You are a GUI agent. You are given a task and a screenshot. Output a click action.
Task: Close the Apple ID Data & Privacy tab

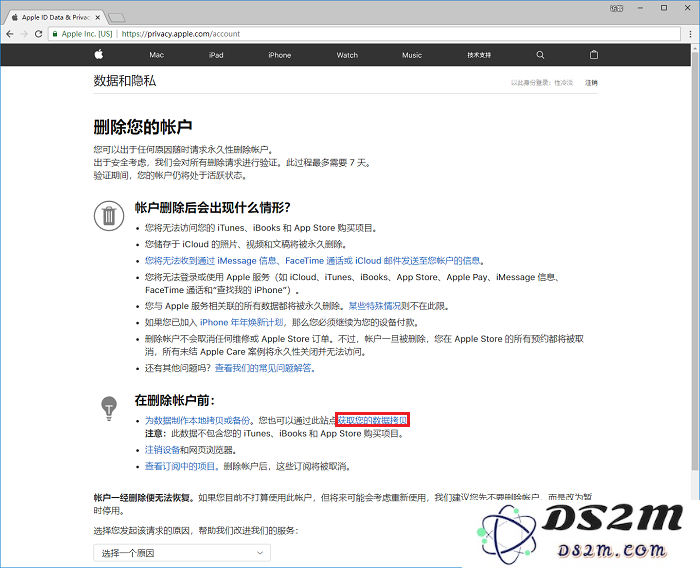98,17
